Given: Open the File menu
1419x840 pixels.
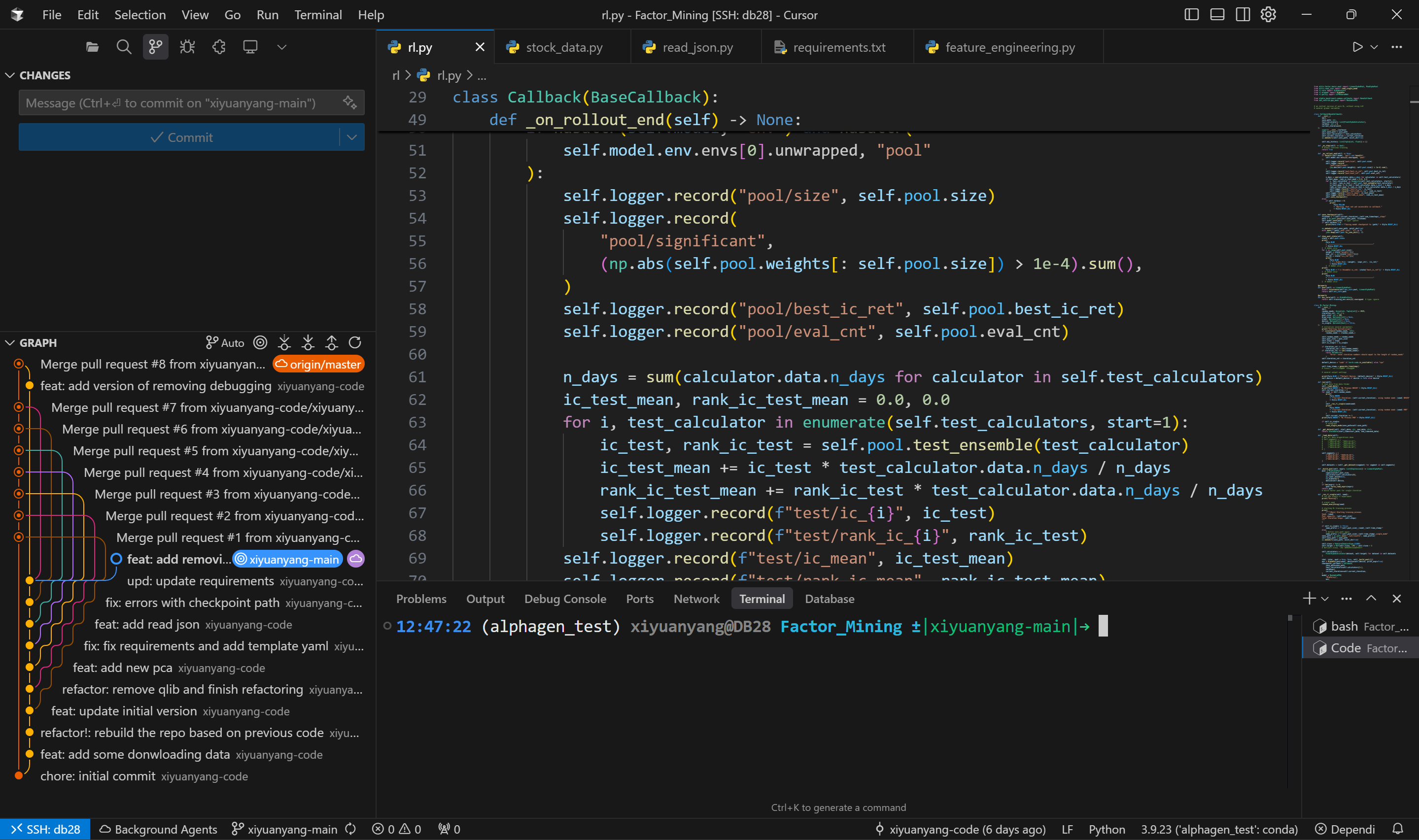Looking at the screenshot, I should (x=52, y=15).
